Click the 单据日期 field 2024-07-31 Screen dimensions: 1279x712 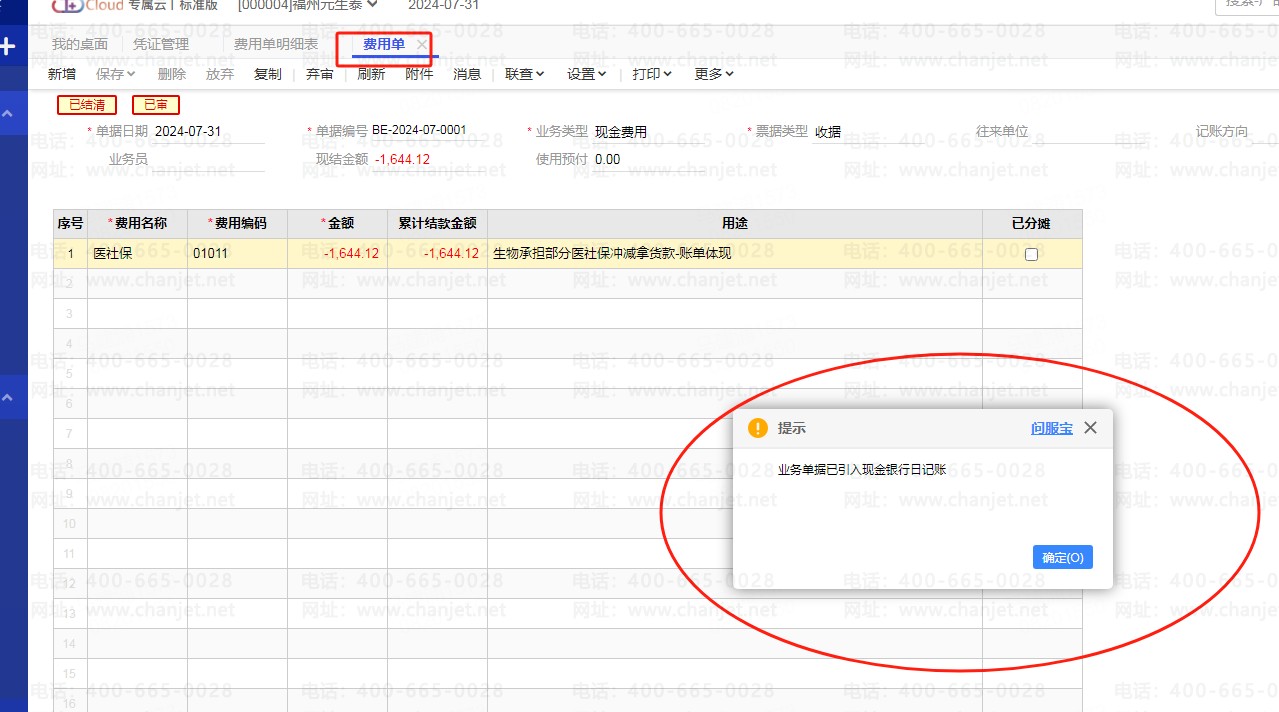click(210, 132)
